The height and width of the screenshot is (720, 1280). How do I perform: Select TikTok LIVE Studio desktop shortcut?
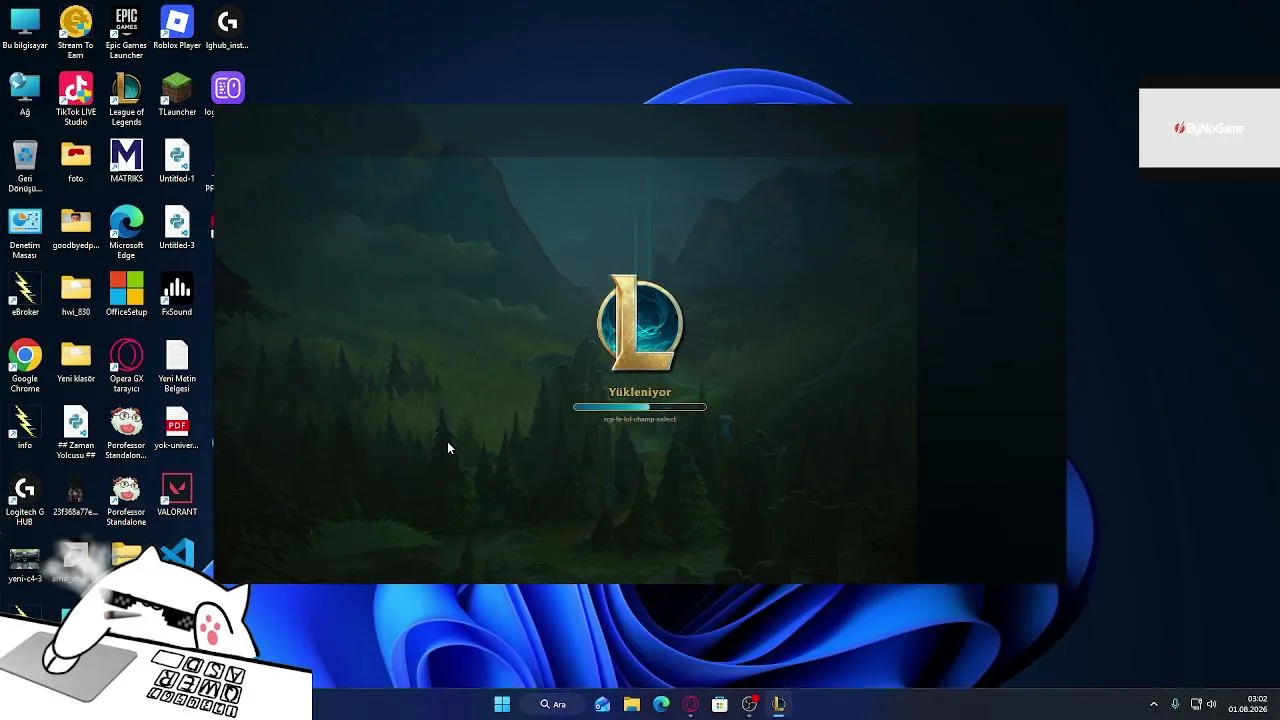point(76,100)
